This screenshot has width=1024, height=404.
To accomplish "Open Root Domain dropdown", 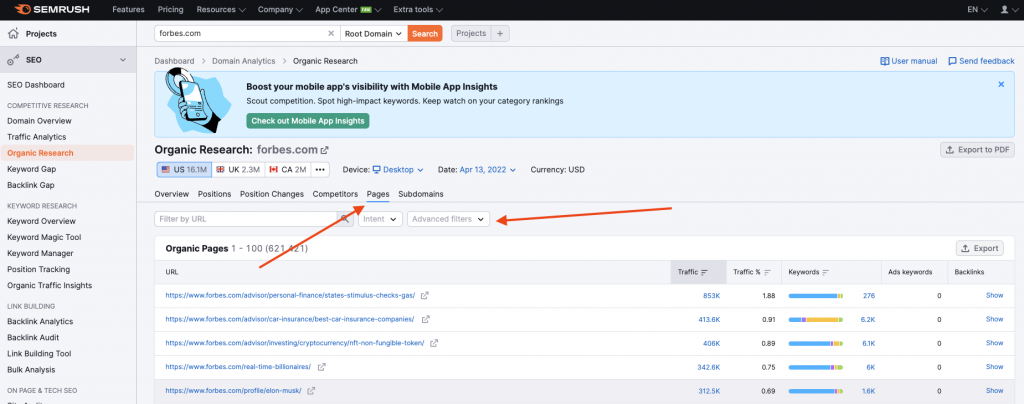I will pyautogui.click(x=374, y=33).
